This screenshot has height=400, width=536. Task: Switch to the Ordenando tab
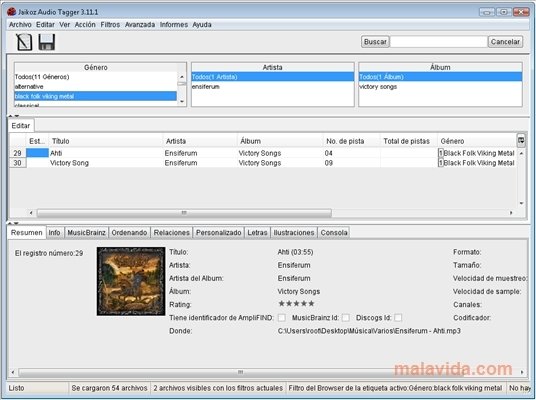(x=129, y=232)
